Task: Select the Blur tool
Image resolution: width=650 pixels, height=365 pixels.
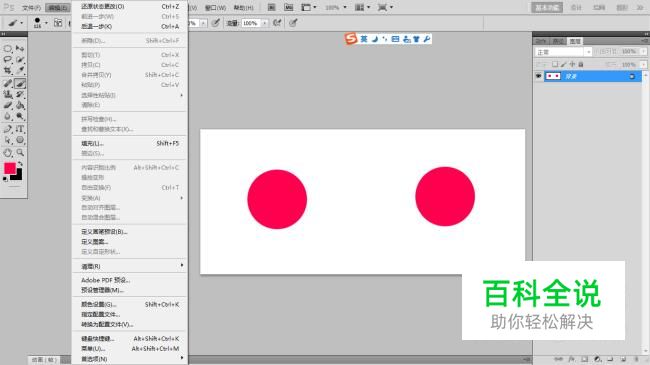Action: pos(7,117)
